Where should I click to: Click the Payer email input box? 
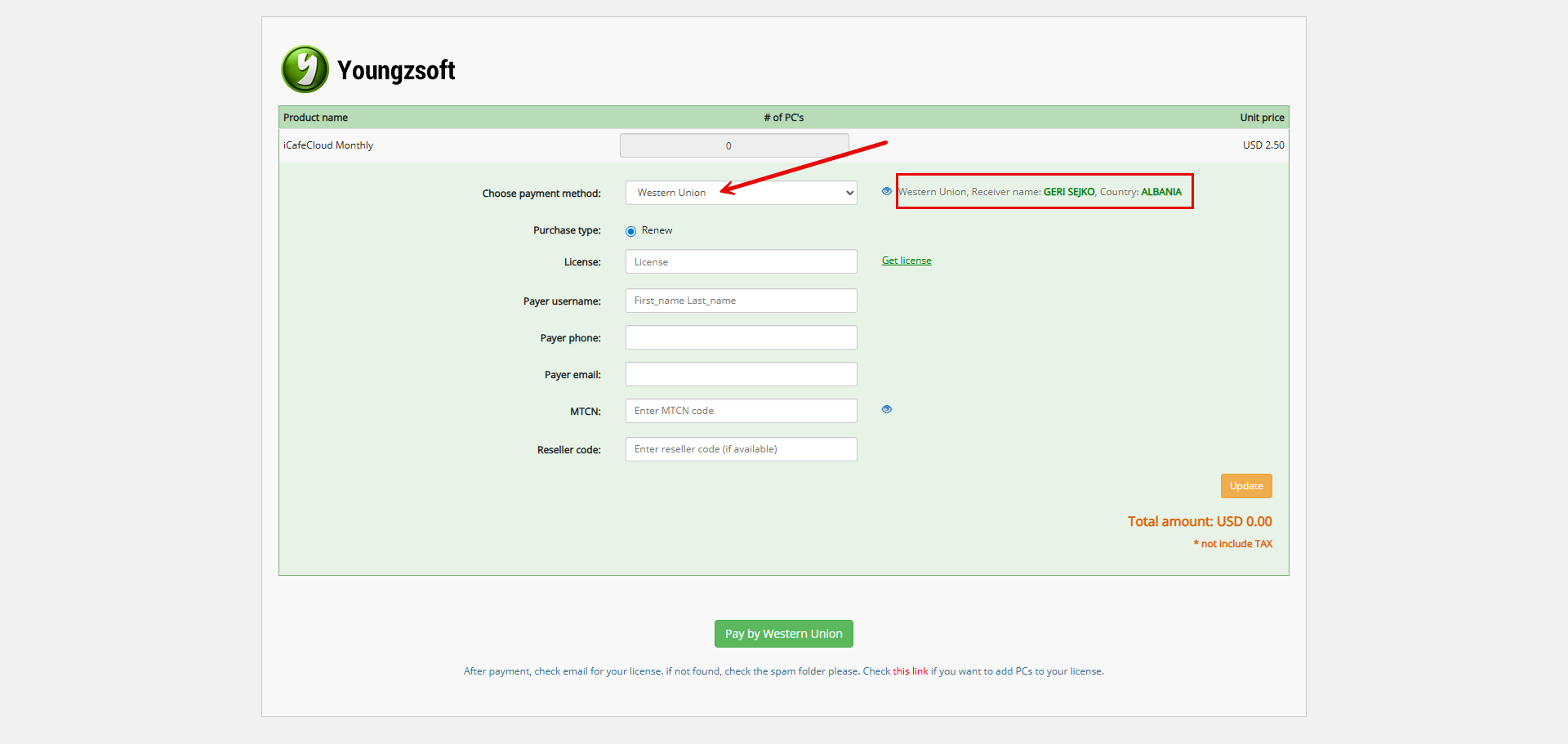point(741,374)
